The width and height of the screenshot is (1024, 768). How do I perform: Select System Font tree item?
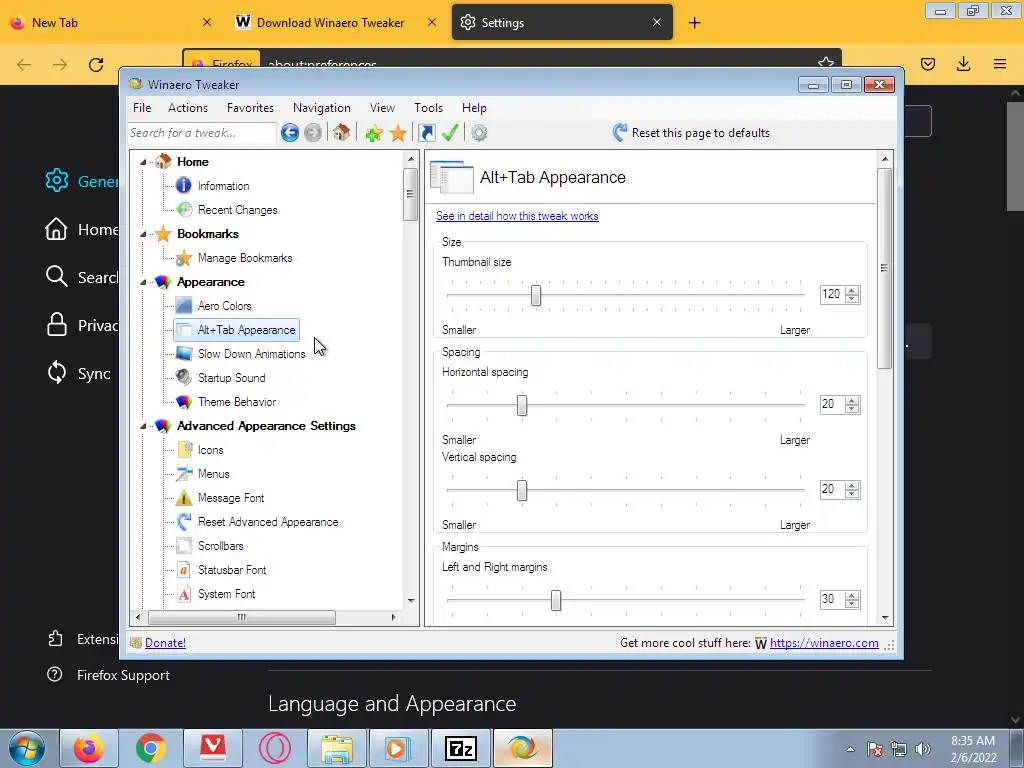point(227,594)
